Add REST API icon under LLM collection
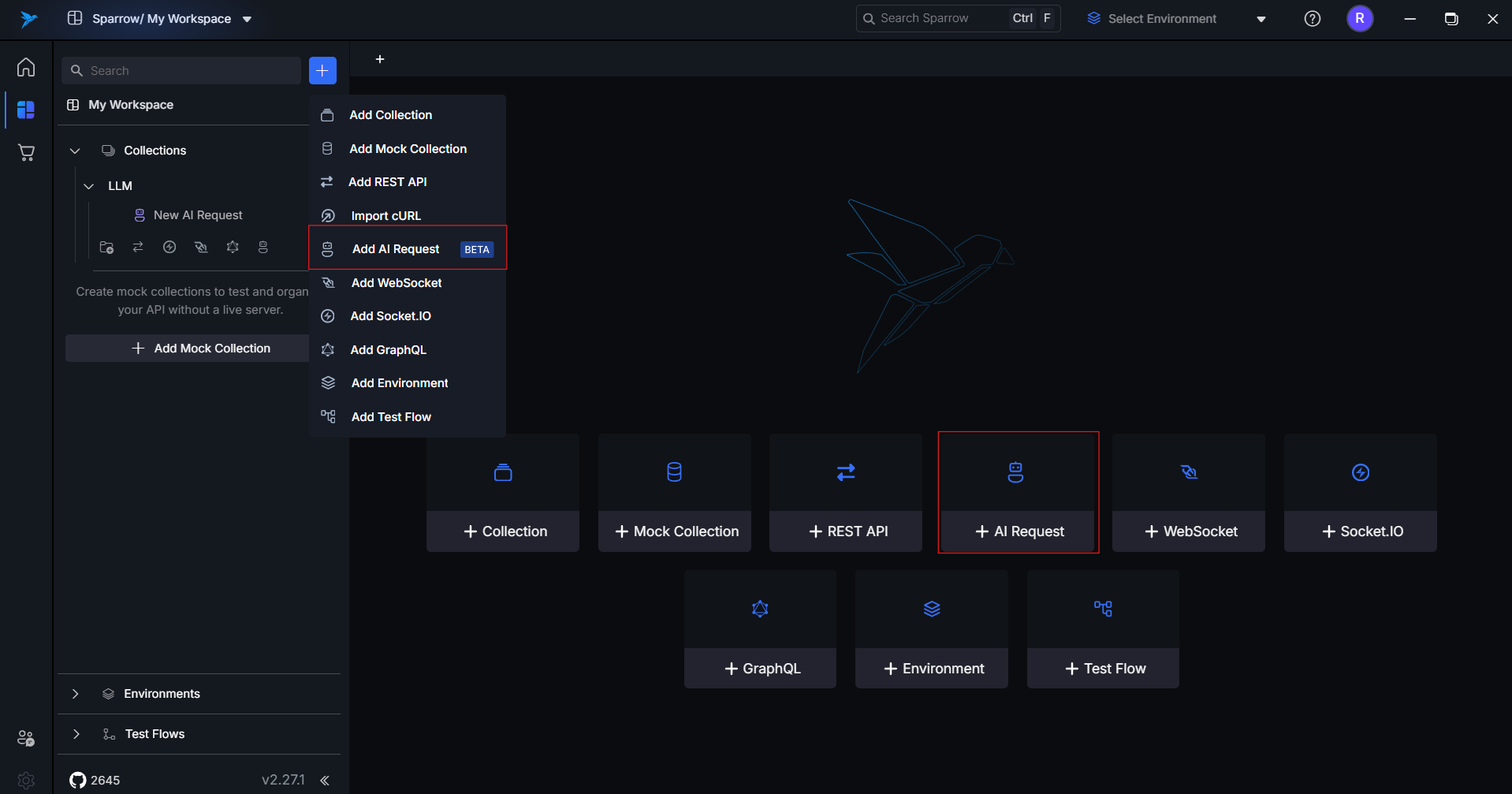Image resolution: width=1512 pixels, height=794 pixels. 138,248
